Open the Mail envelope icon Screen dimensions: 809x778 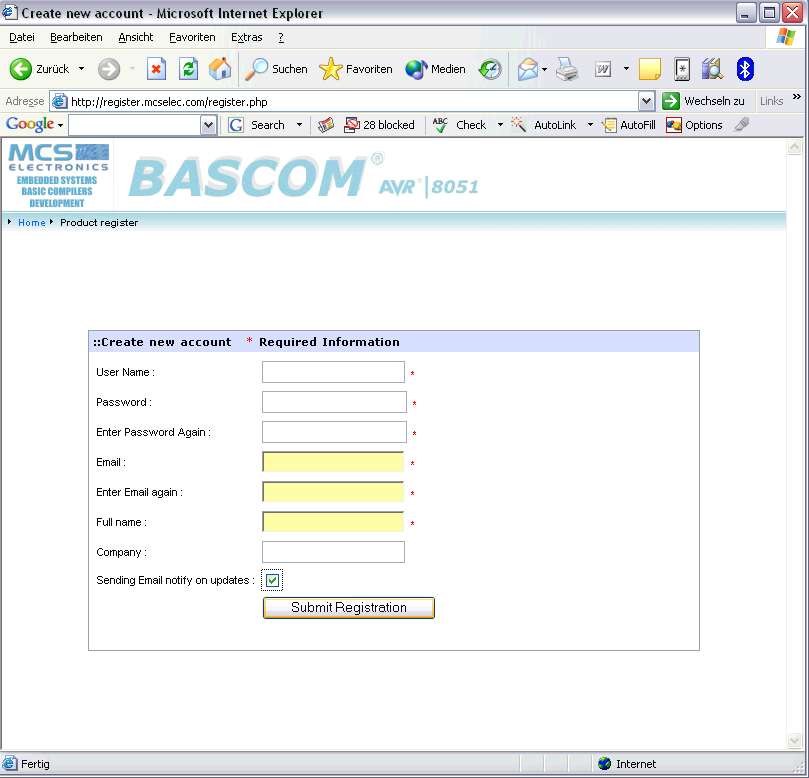[527, 69]
